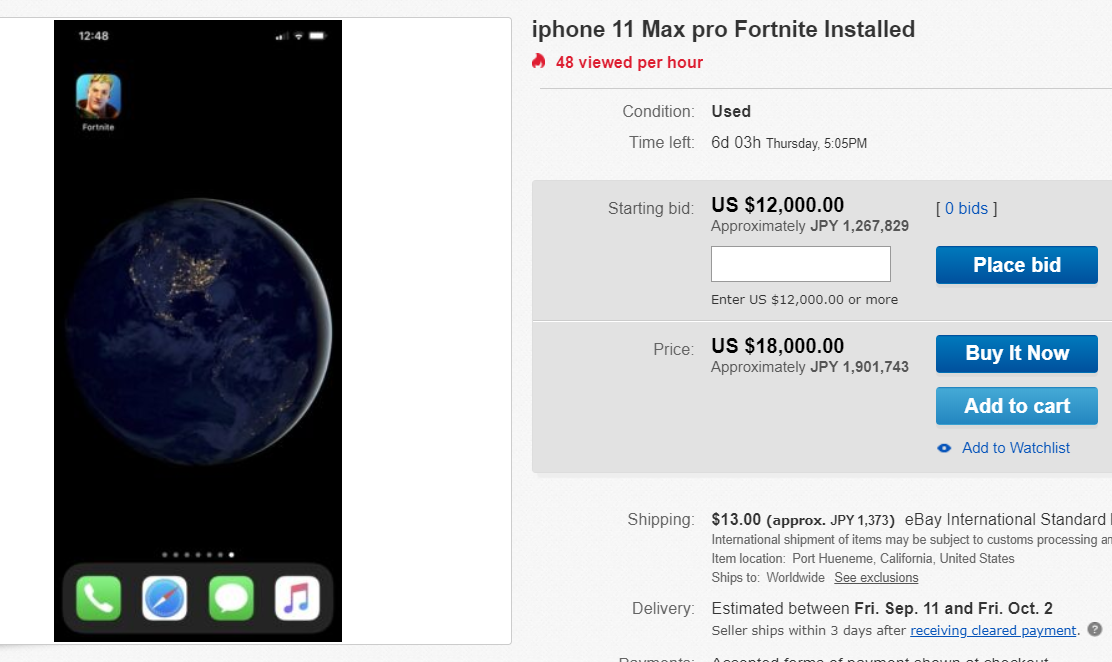
Task: Click the home screen page dots indicator
Action: (198, 553)
